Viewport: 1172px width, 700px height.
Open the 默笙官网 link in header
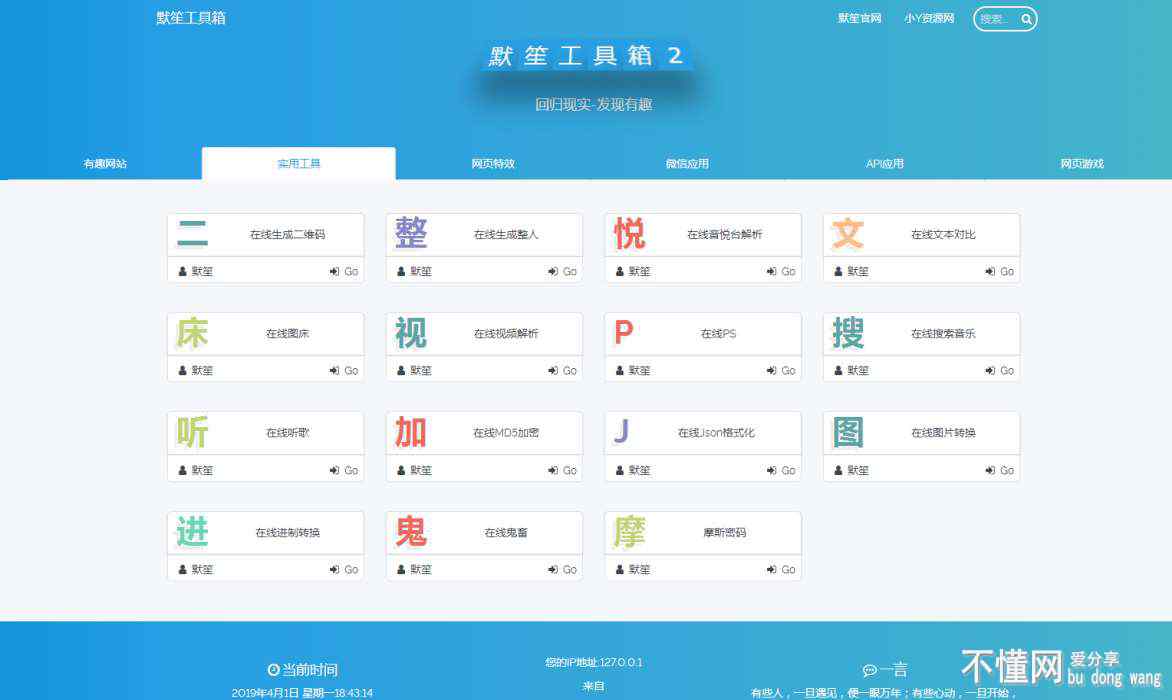point(860,19)
